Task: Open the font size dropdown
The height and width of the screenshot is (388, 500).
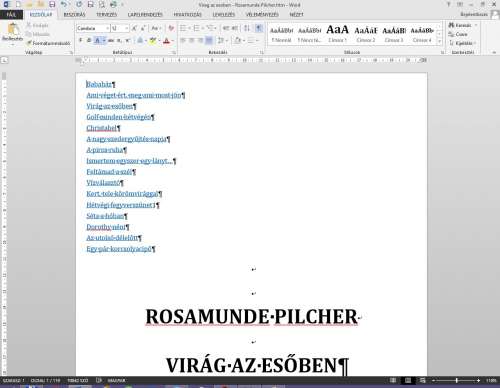Action: [127, 28]
